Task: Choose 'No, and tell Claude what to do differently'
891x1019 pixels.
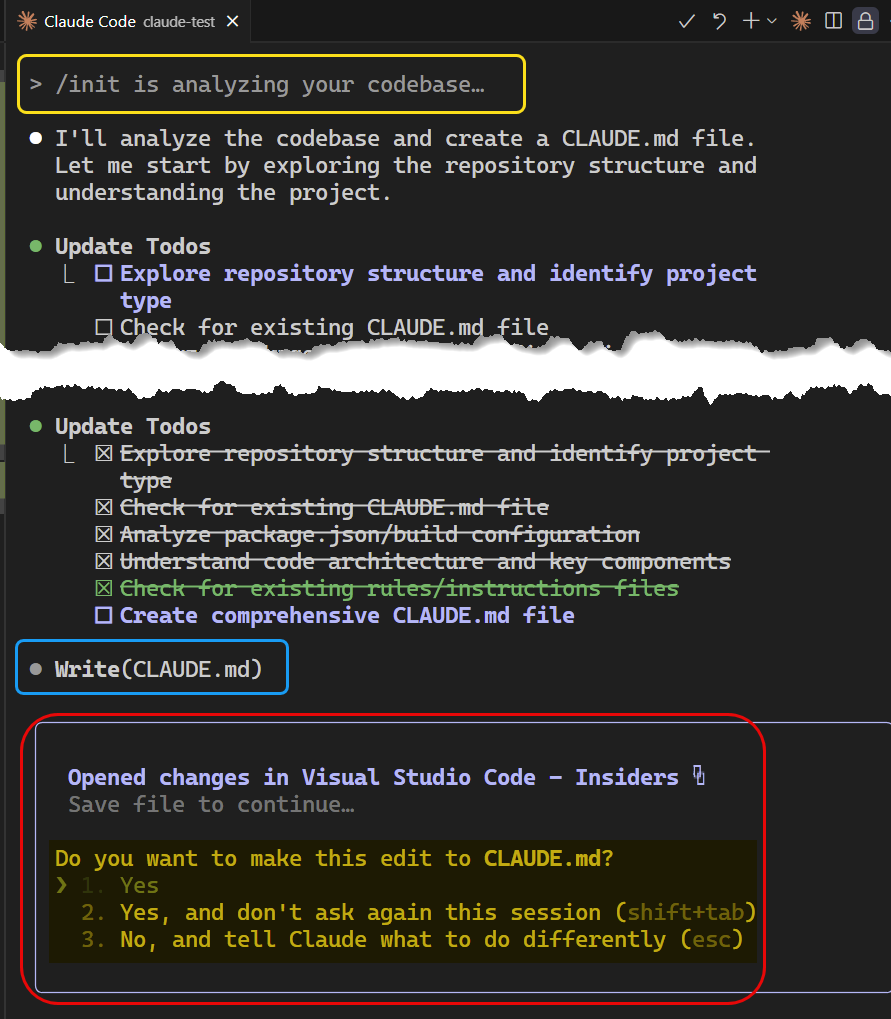Action: point(412,940)
